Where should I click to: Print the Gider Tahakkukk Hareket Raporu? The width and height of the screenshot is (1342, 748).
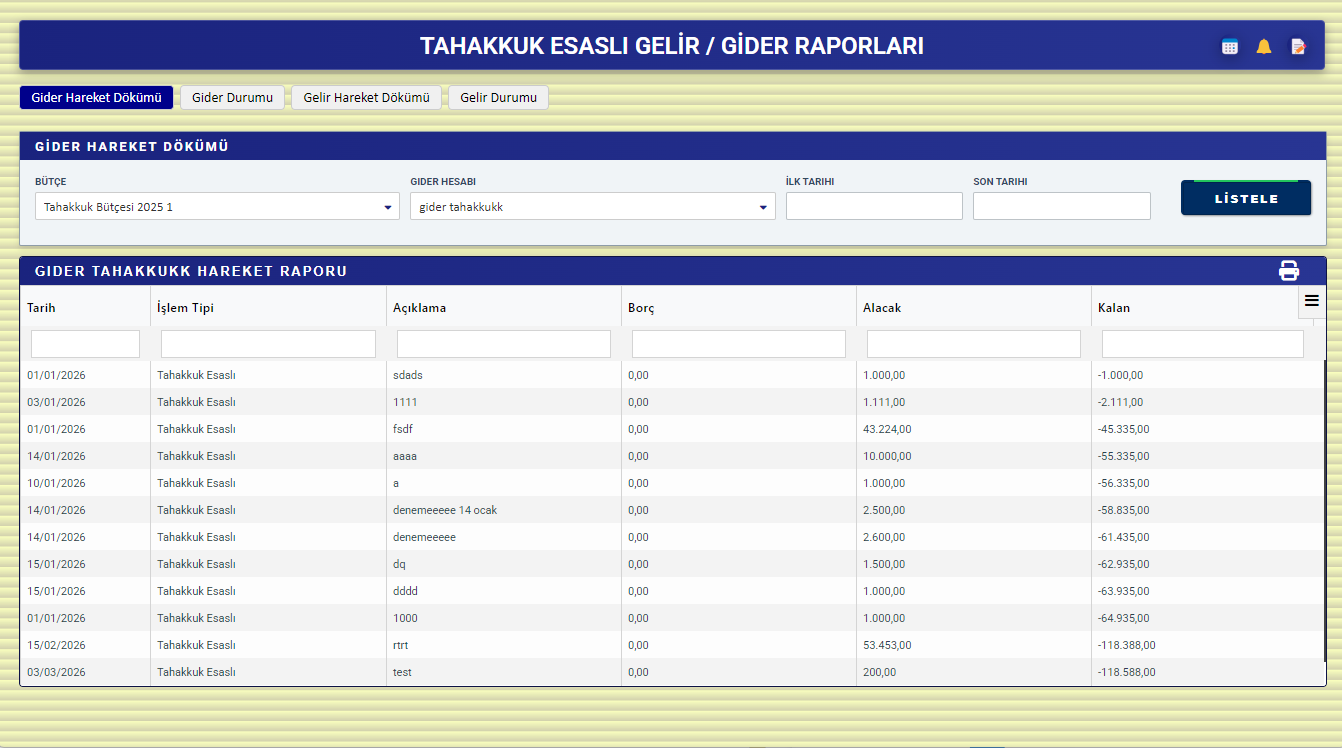(1289, 270)
